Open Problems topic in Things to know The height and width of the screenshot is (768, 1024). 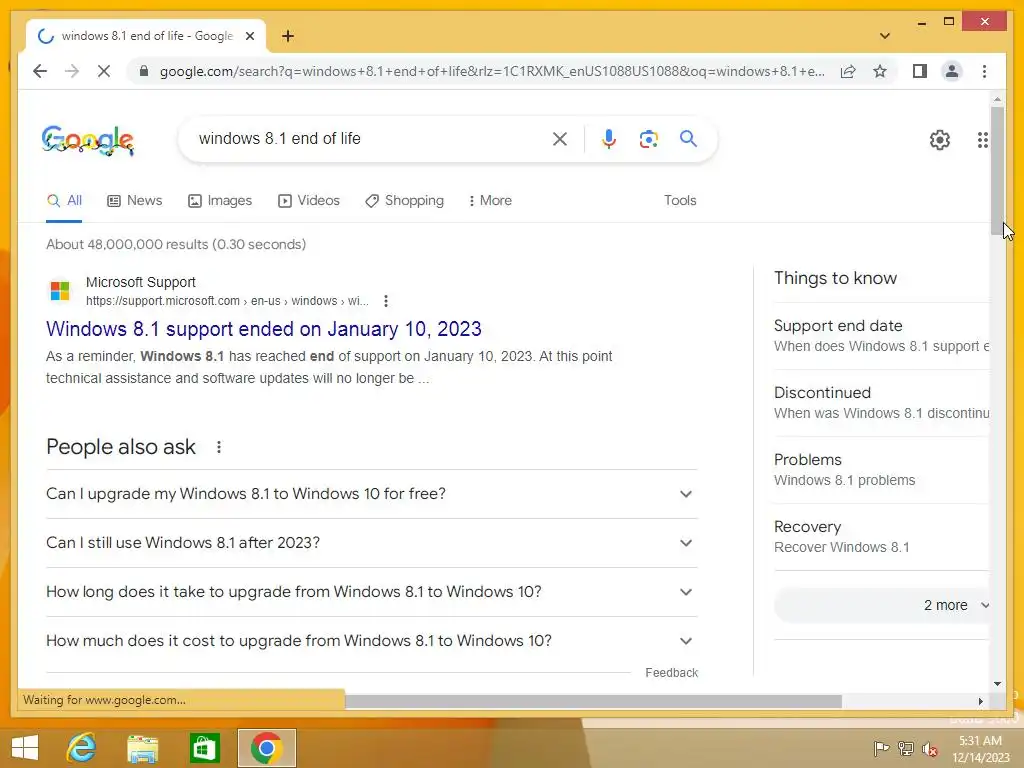[882, 470]
